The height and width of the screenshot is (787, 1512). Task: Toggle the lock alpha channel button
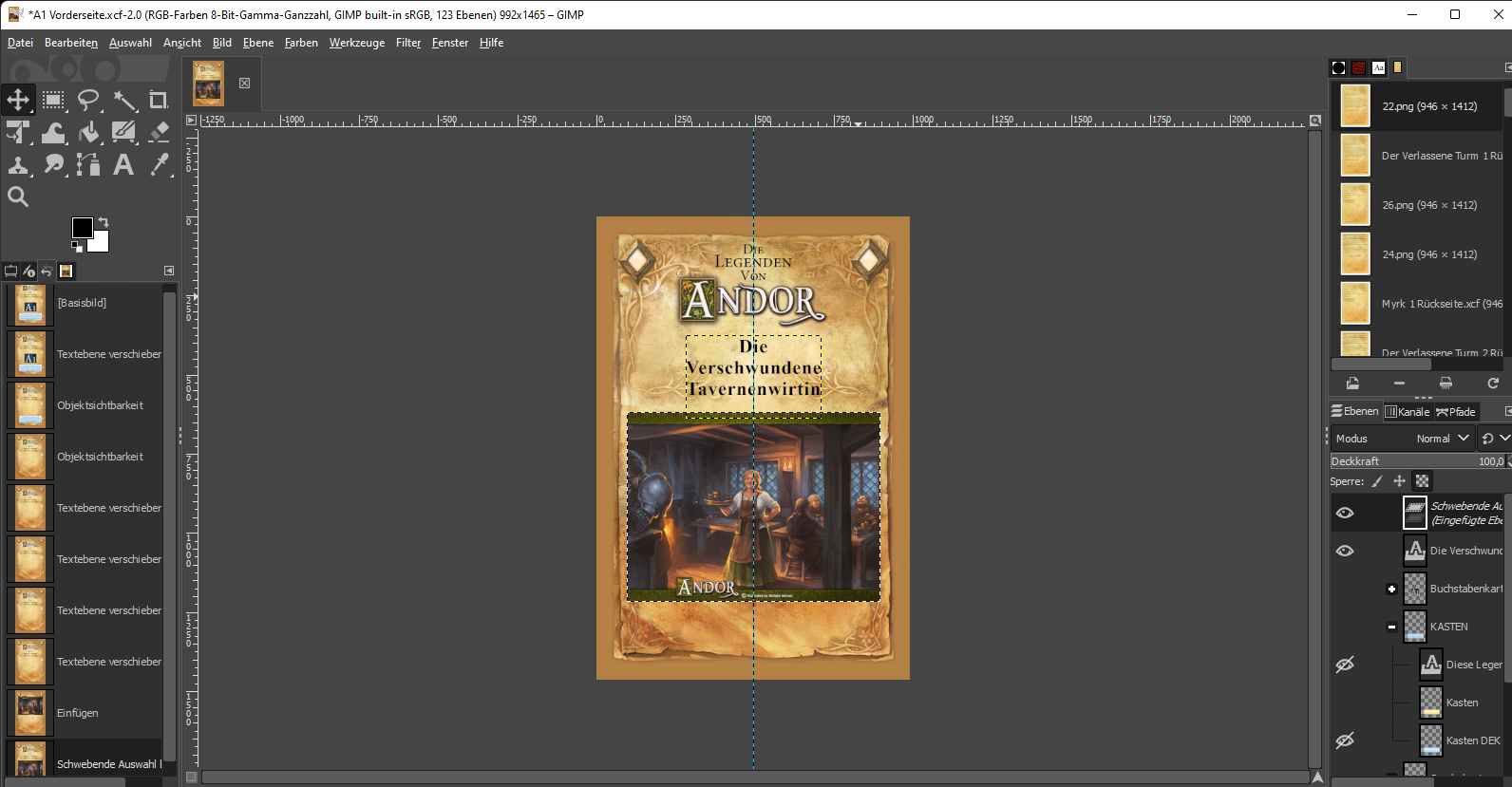click(1422, 481)
